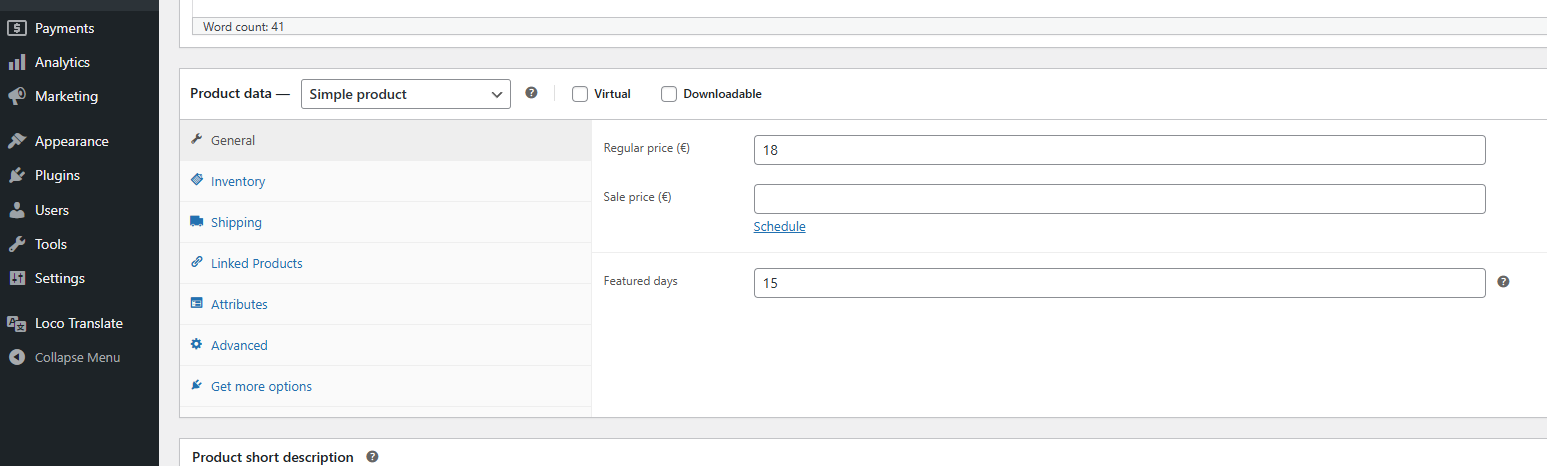Click the Advanced gear icon

[x=197, y=344]
